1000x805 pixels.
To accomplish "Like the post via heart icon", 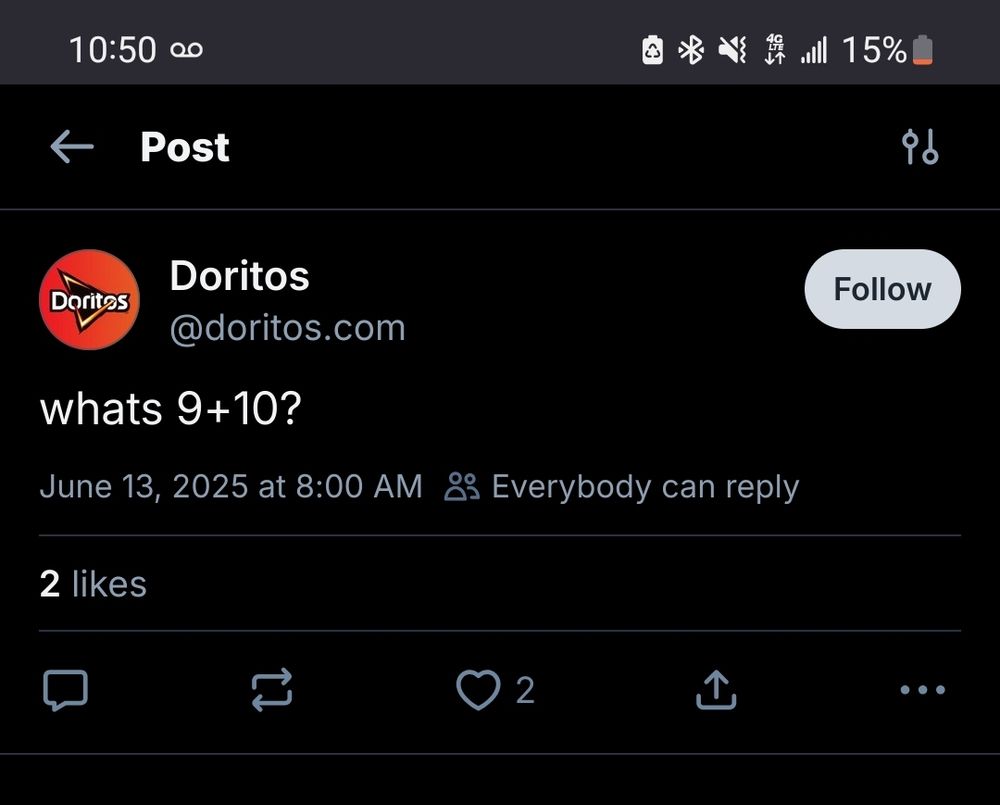I will (480, 690).
